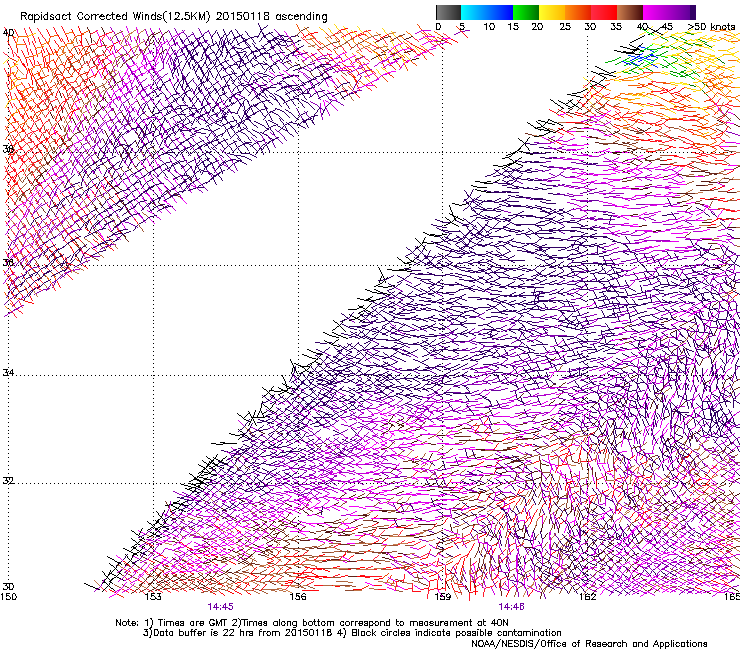
Task: Click the longitude label '159' on bottom axis
Action: 443,597
